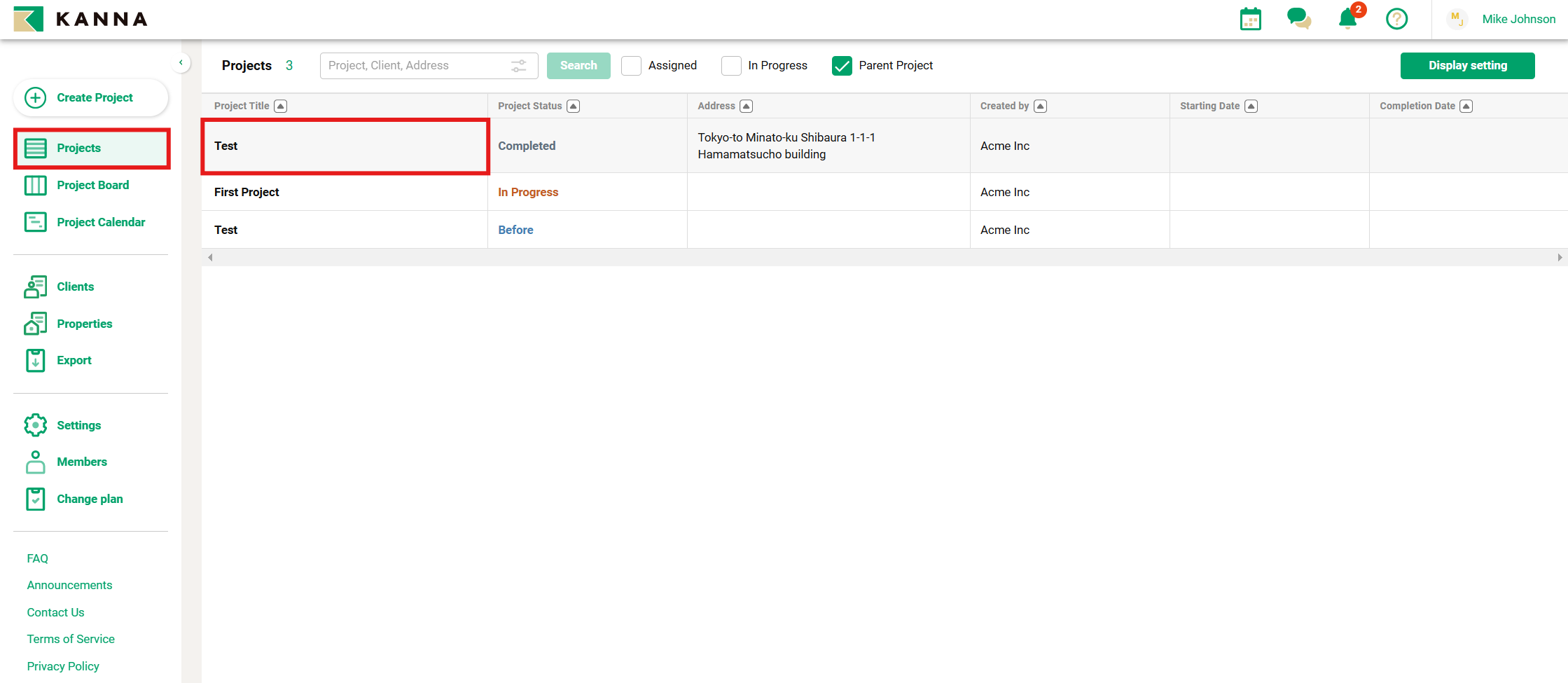Sort by Project Title column arrow
This screenshot has height=683, width=1568.
pos(281,106)
